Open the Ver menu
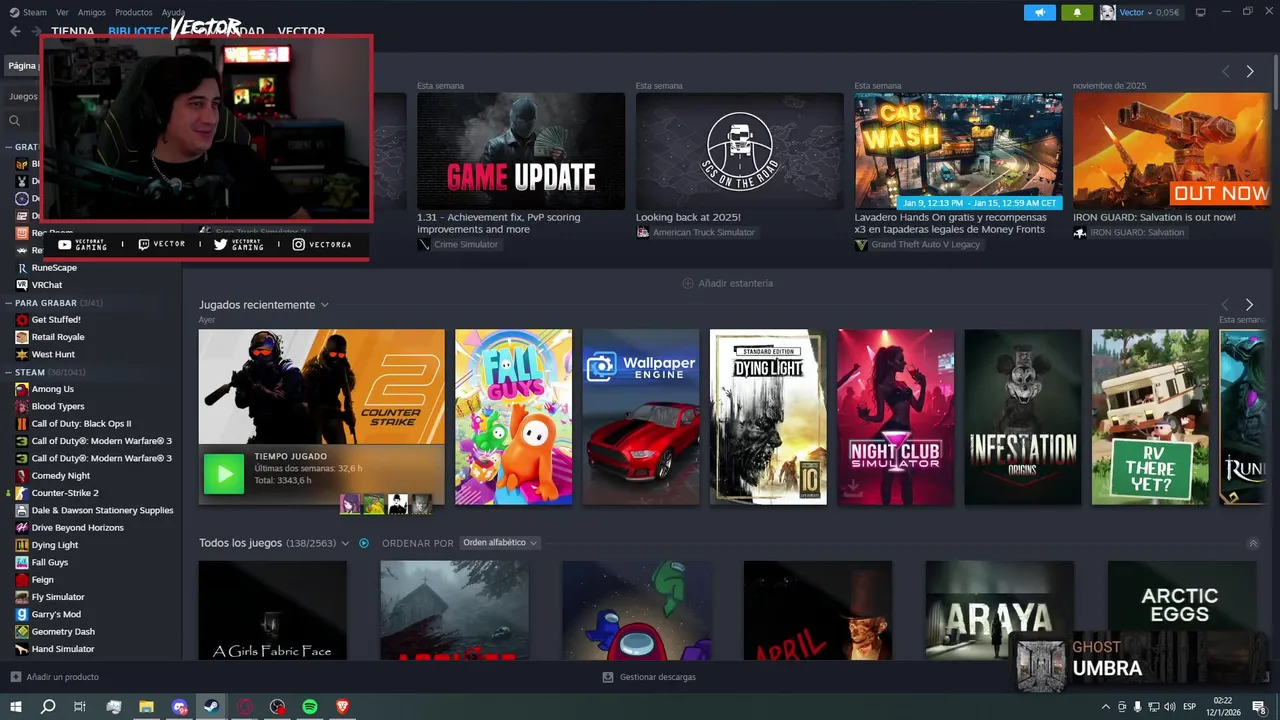Screen dimensions: 1280x720 [x=63, y=12]
